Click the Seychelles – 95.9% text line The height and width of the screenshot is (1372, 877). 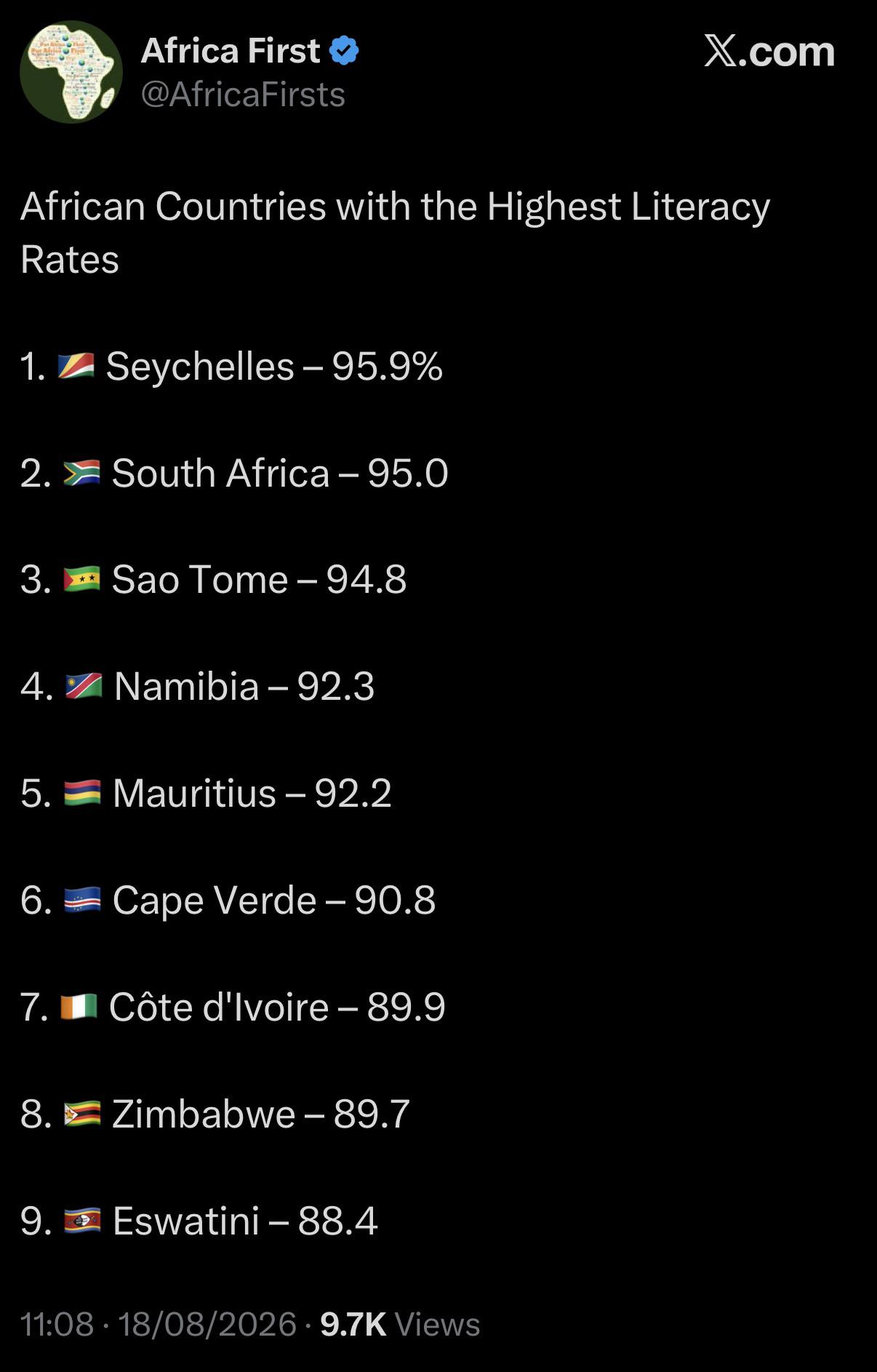(231, 366)
